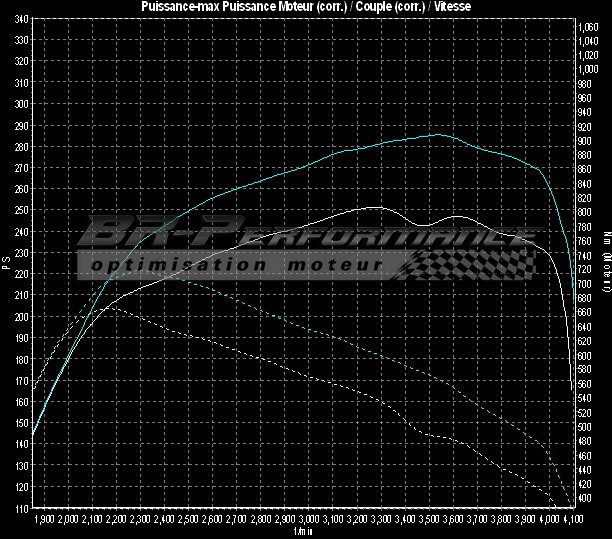Click the 250 value on the PS axis
Viewport: 612px width, 539px height.
point(22,210)
